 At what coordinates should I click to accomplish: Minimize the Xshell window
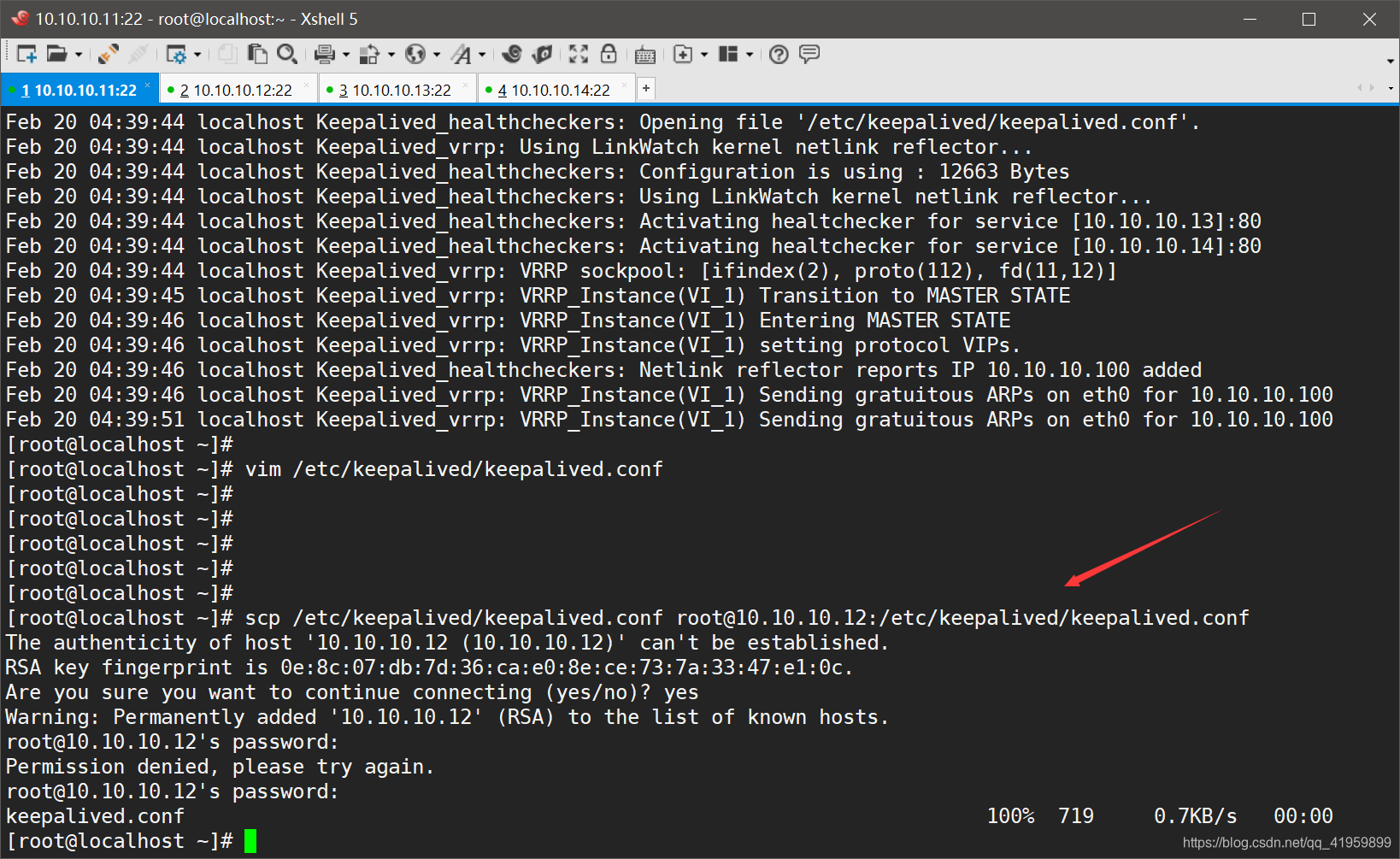(x=1250, y=19)
